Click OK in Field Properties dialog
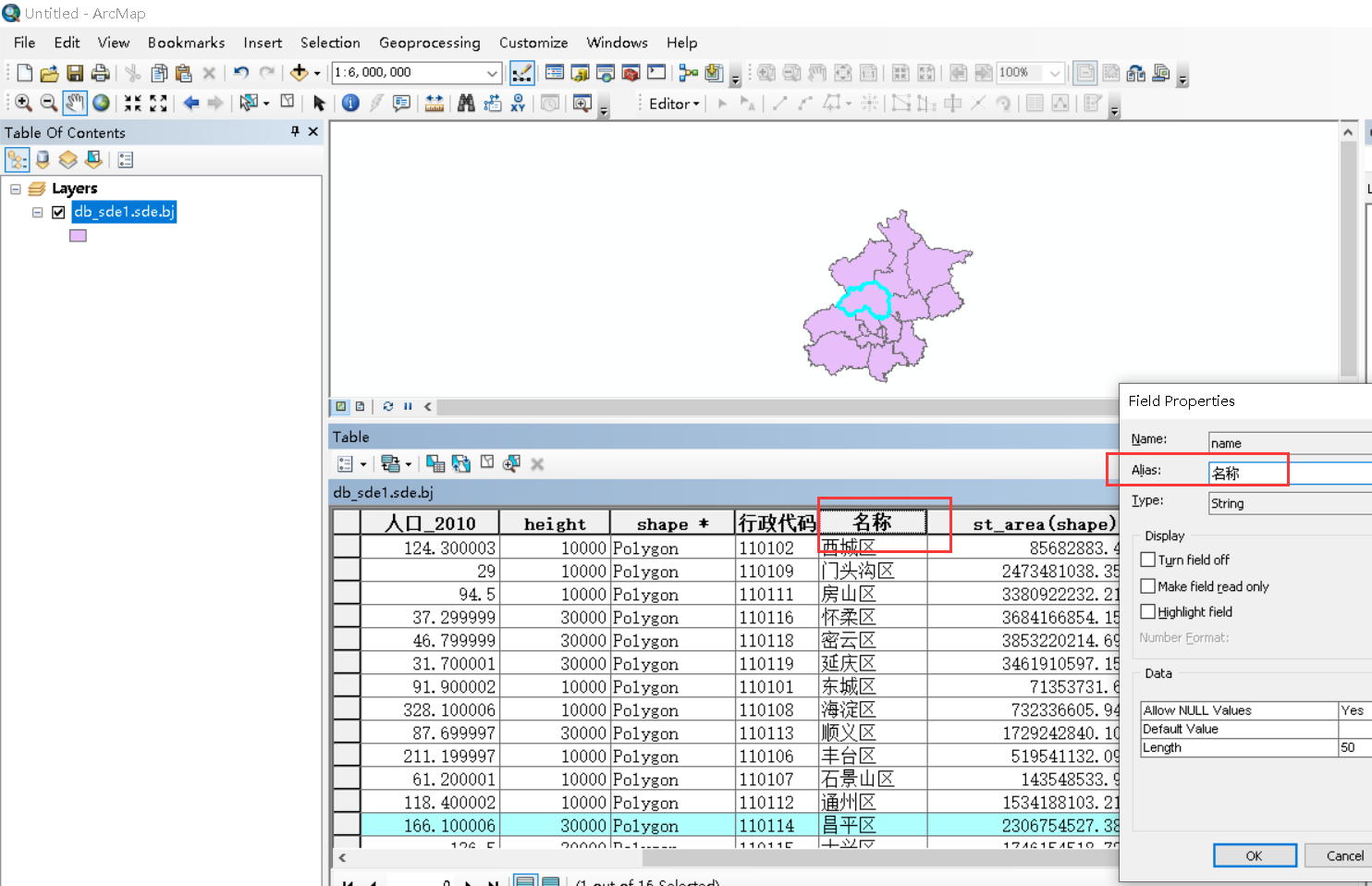This screenshot has width=1372, height=886. [x=1255, y=855]
